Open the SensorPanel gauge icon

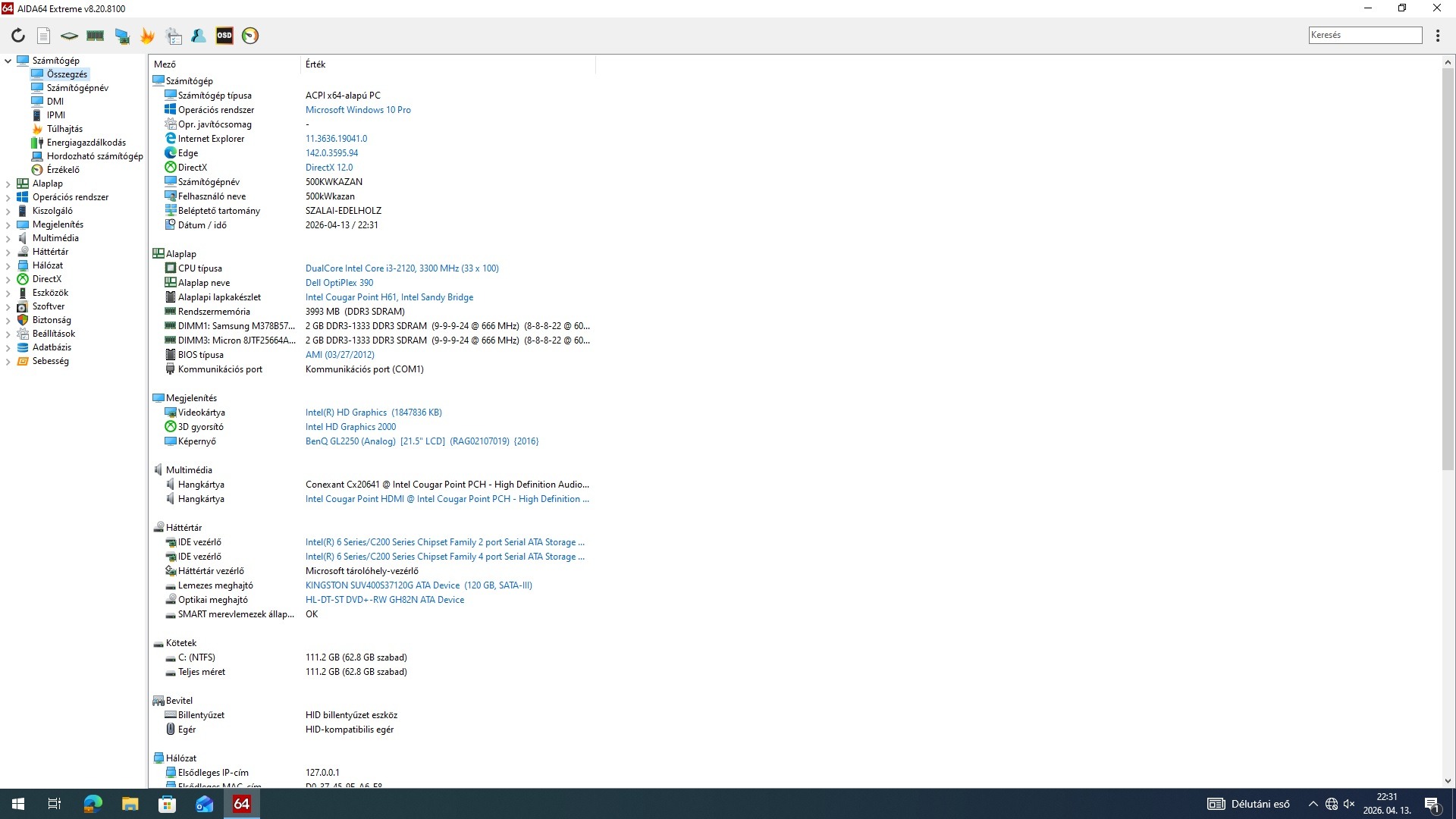click(250, 36)
